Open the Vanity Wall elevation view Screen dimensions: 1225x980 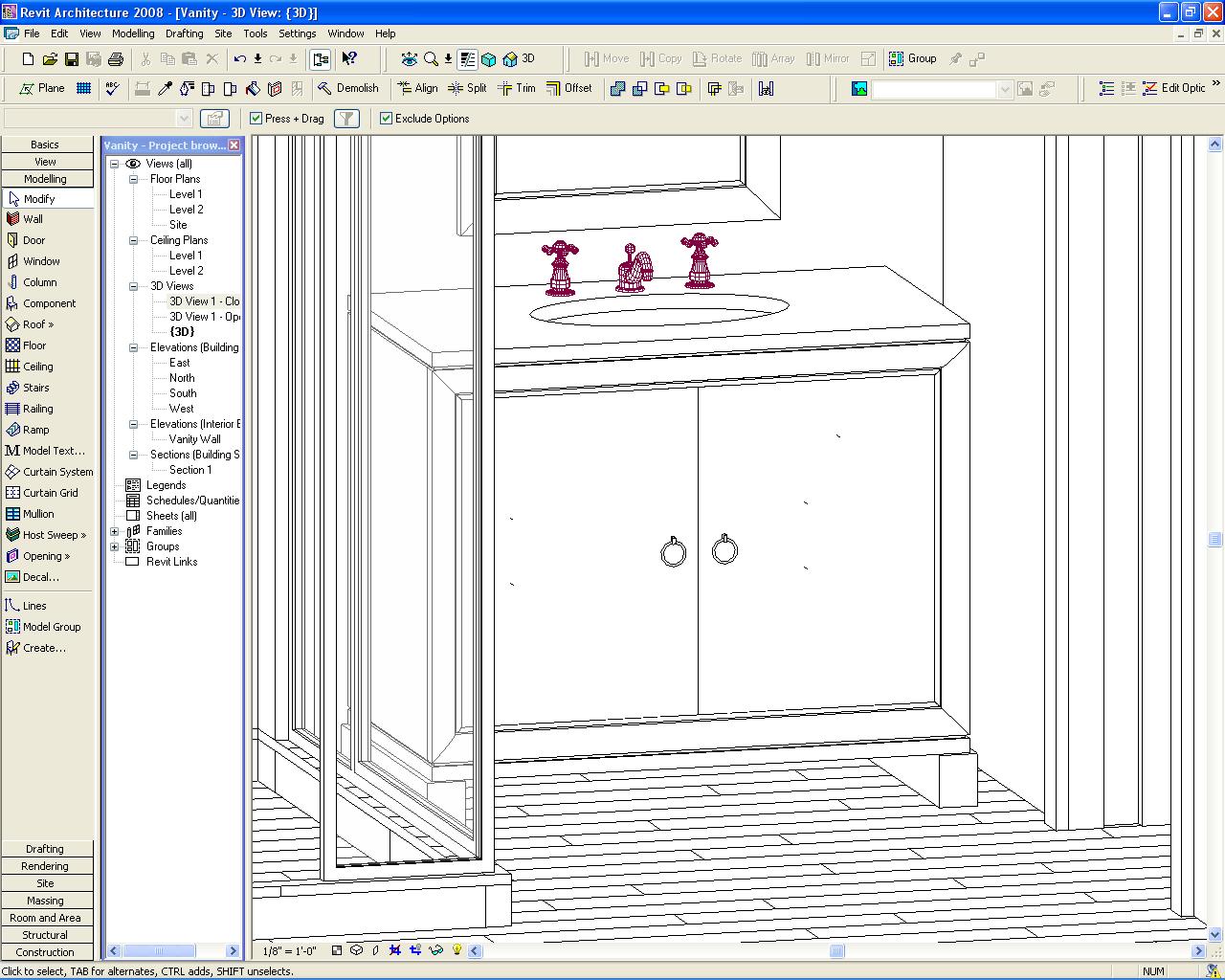tap(194, 439)
